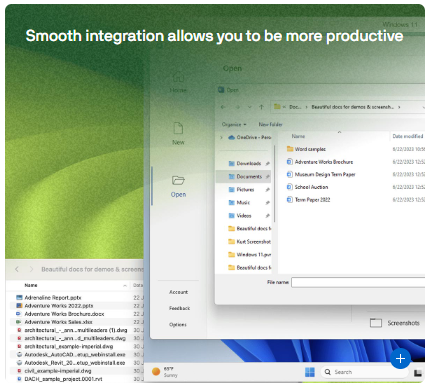
Task: Click the File name input box
Action: (358, 282)
